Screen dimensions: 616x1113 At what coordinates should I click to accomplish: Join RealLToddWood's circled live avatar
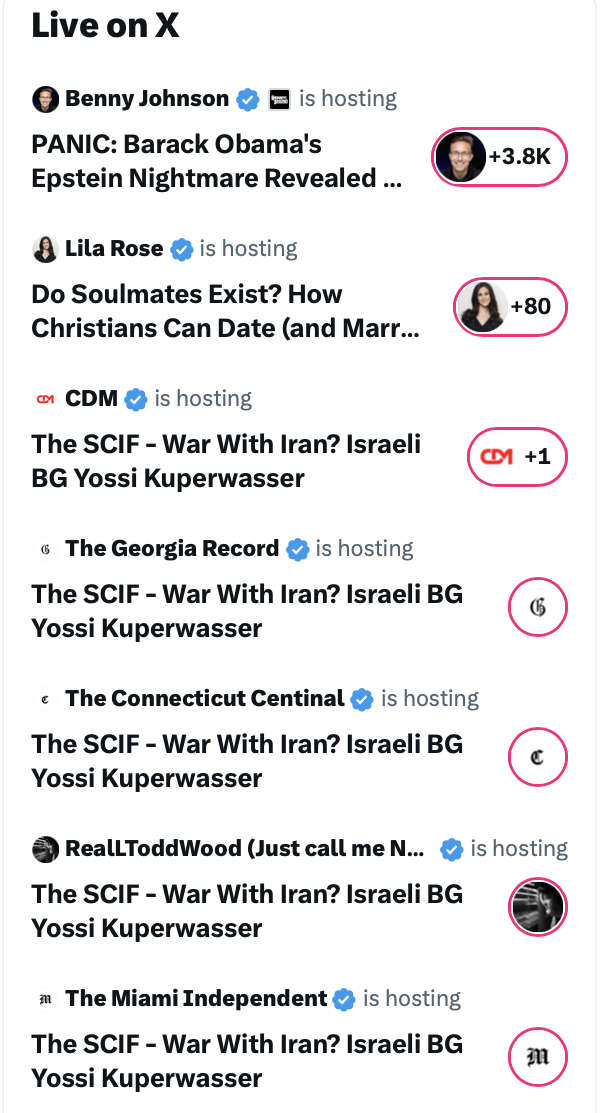[538, 907]
